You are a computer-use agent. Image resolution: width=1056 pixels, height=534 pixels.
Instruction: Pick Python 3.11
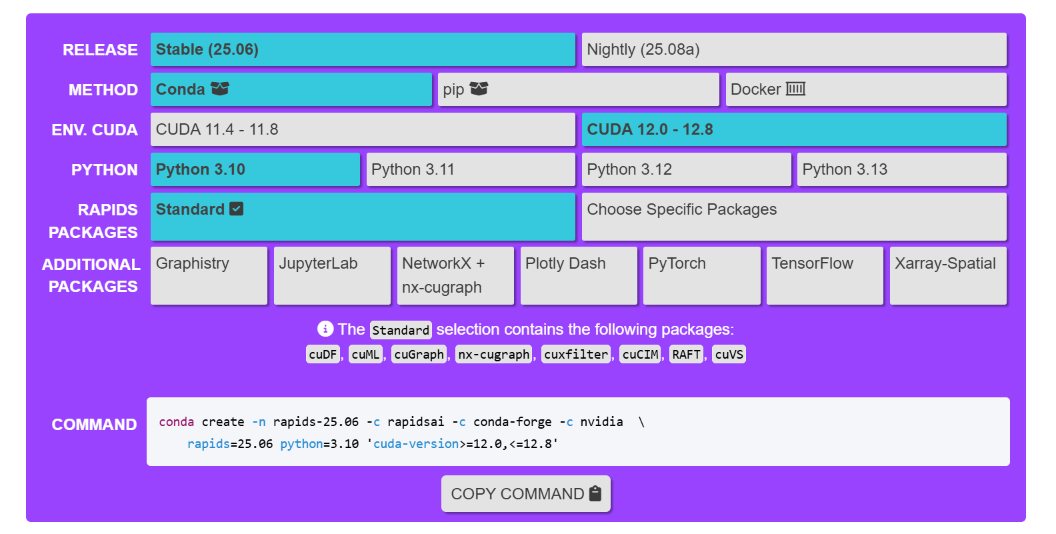(471, 170)
